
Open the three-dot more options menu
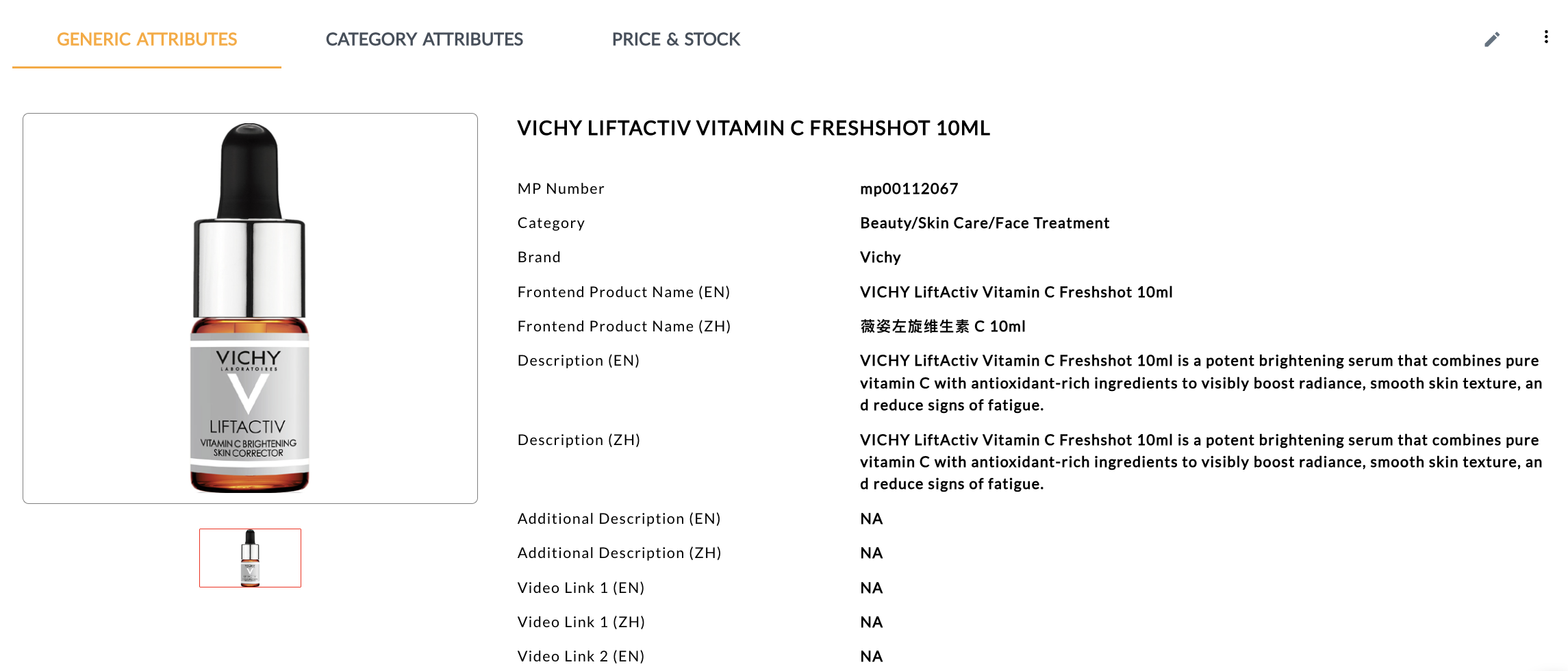[1545, 37]
